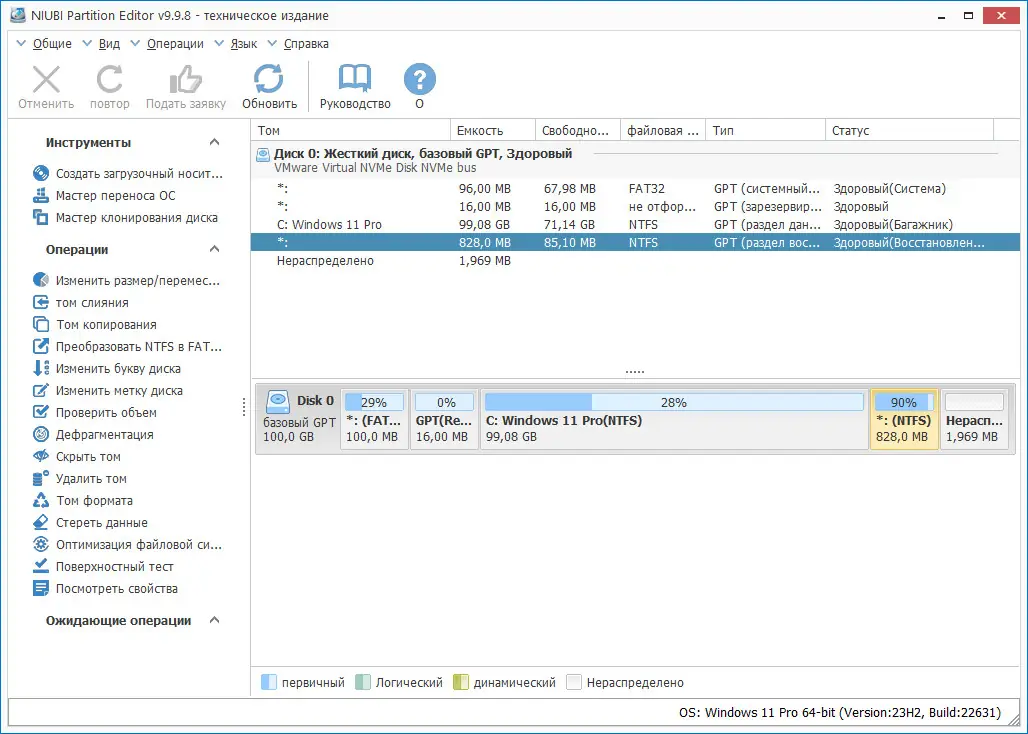Click the 29% usage bar of FAT partition
Viewport: 1028px width, 734px height.
(x=374, y=402)
